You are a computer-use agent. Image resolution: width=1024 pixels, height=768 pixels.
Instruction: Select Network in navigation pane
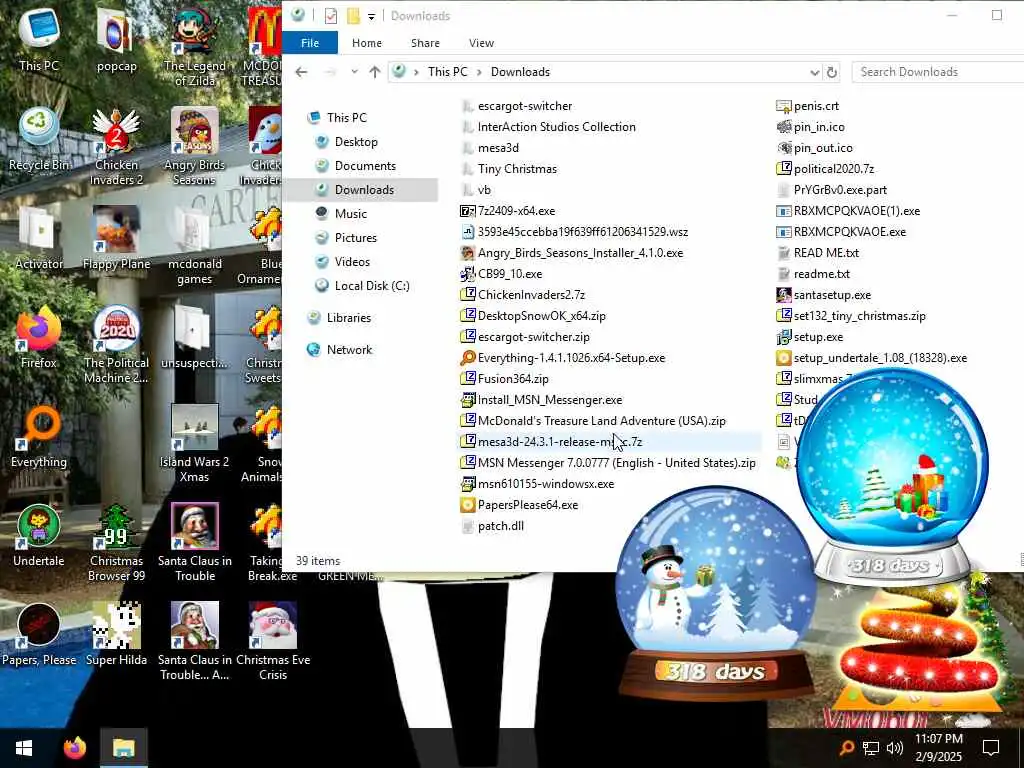click(x=349, y=350)
